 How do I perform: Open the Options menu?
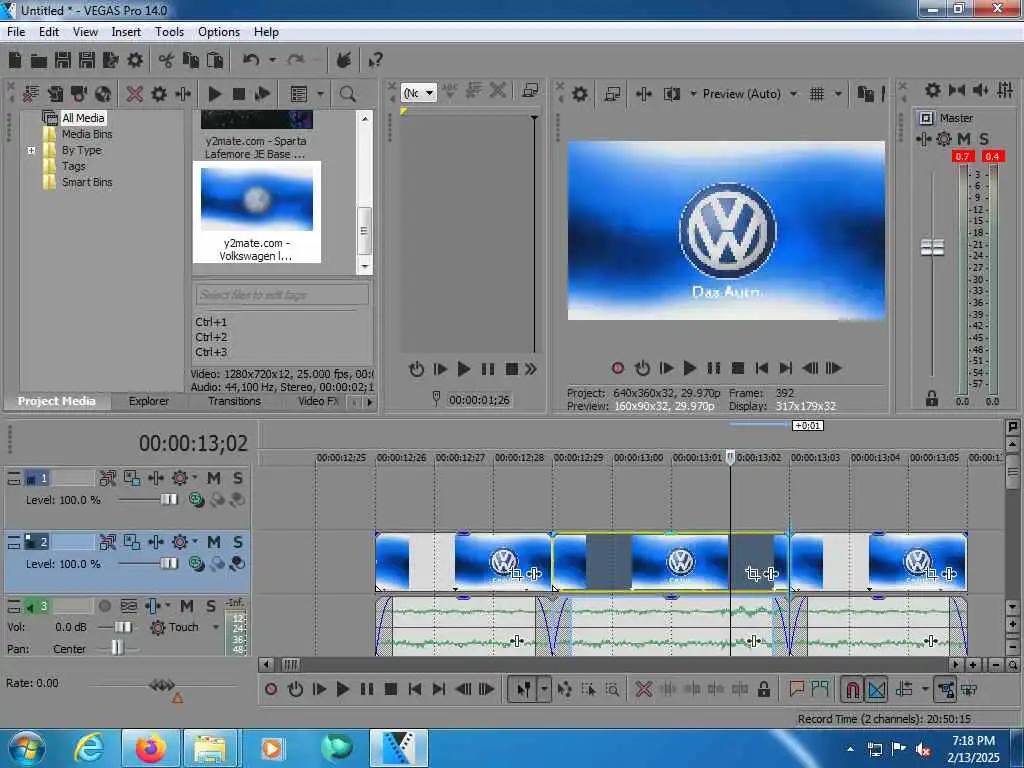(x=219, y=31)
